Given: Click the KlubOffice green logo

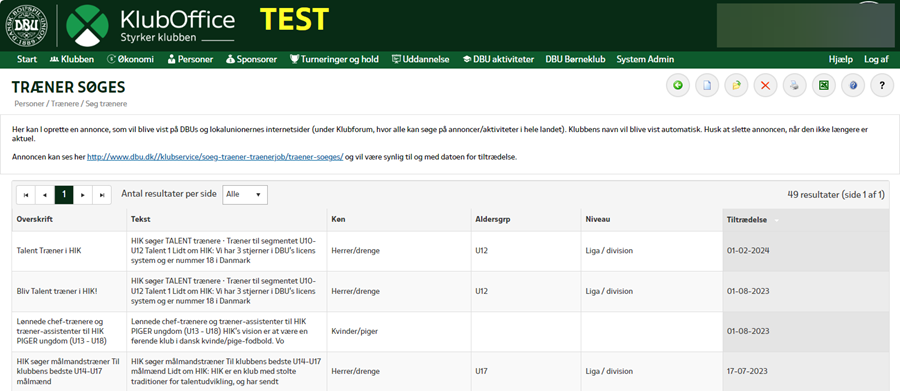Looking at the screenshot, I should tap(87, 26).
